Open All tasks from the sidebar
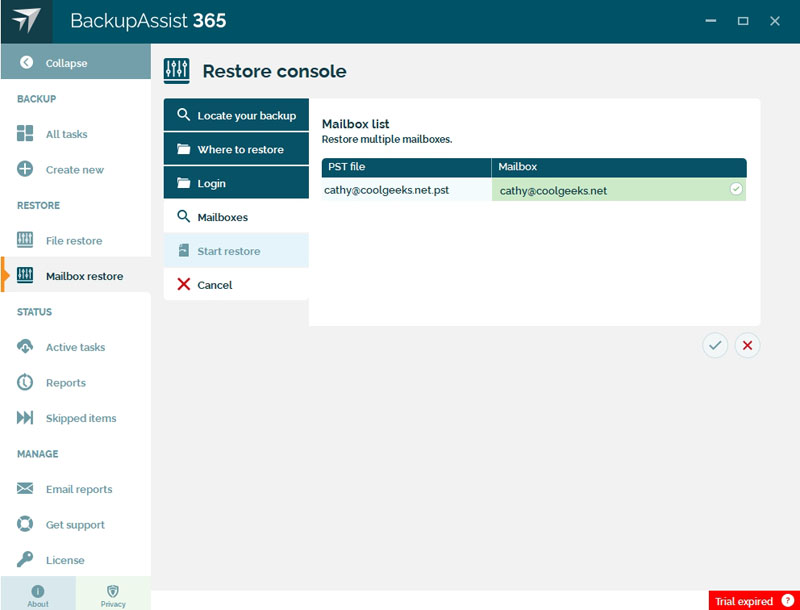Screen dimensions: 800x610 click(x=76, y=134)
